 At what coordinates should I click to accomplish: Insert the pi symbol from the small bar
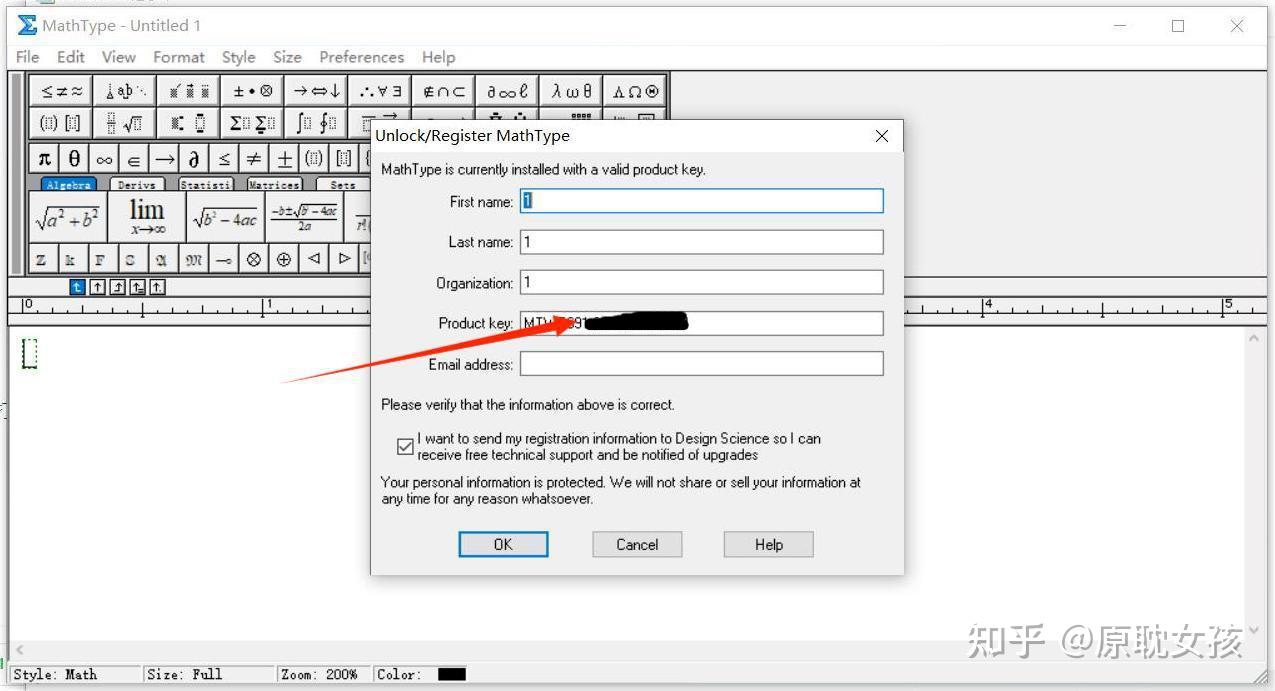tap(43, 157)
